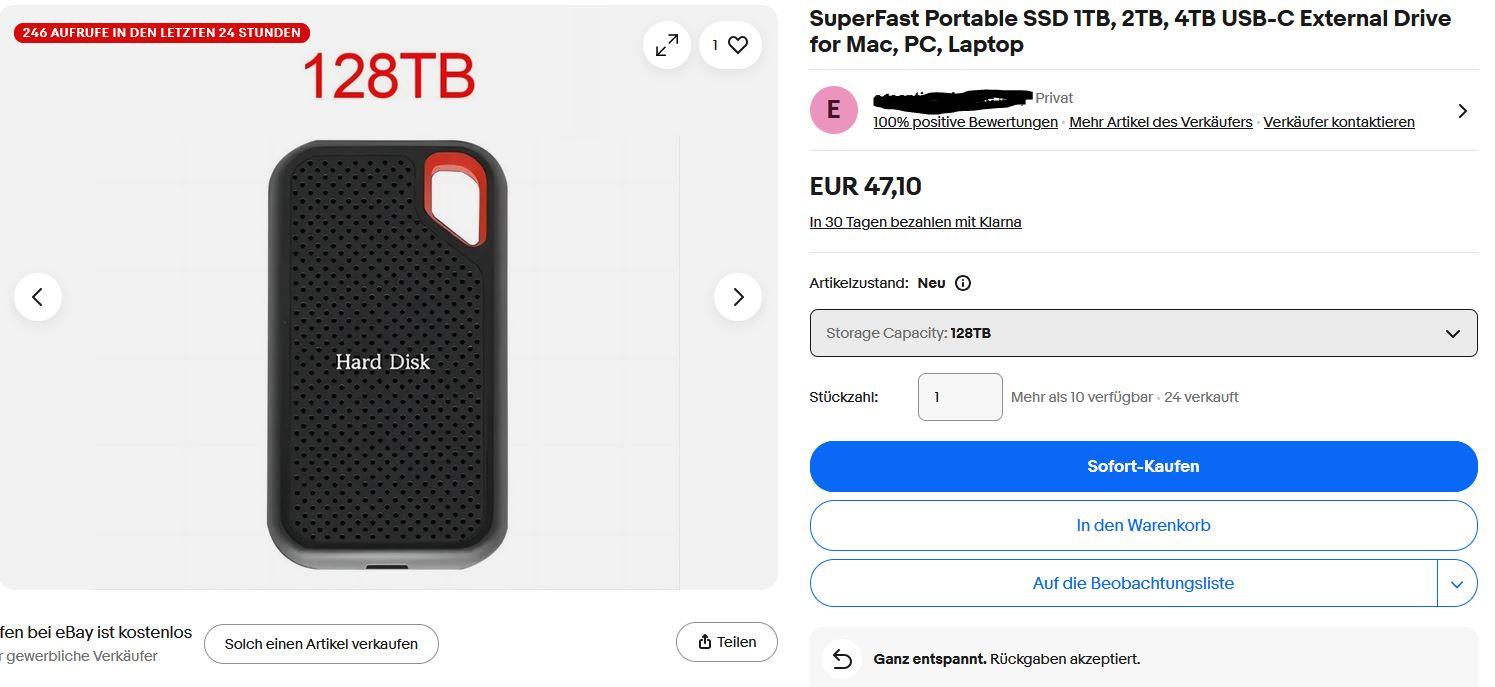Viewport: 1495px width, 687px height.
Task: Click the Artikelzustand info icon
Action: point(961,283)
